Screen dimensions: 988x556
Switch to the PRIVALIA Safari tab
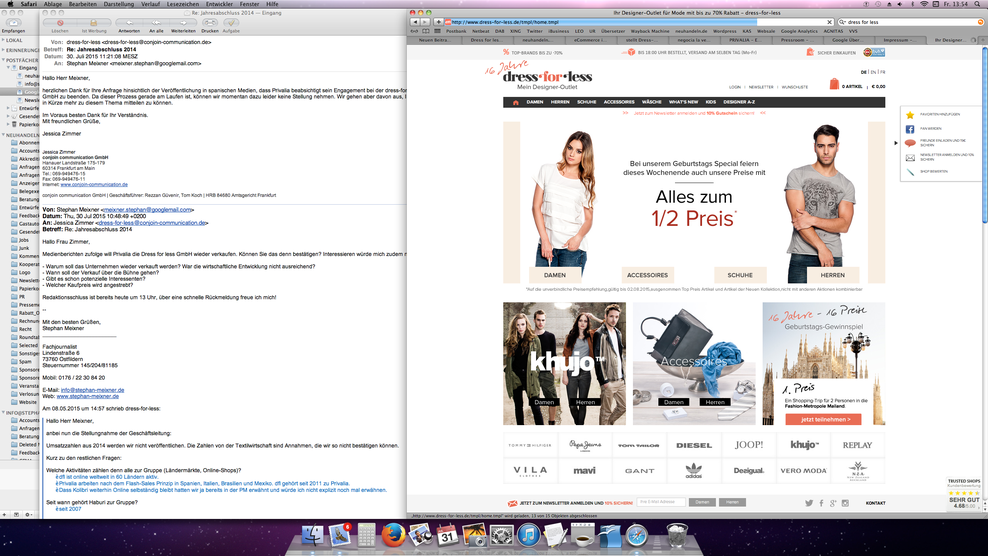tap(744, 40)
